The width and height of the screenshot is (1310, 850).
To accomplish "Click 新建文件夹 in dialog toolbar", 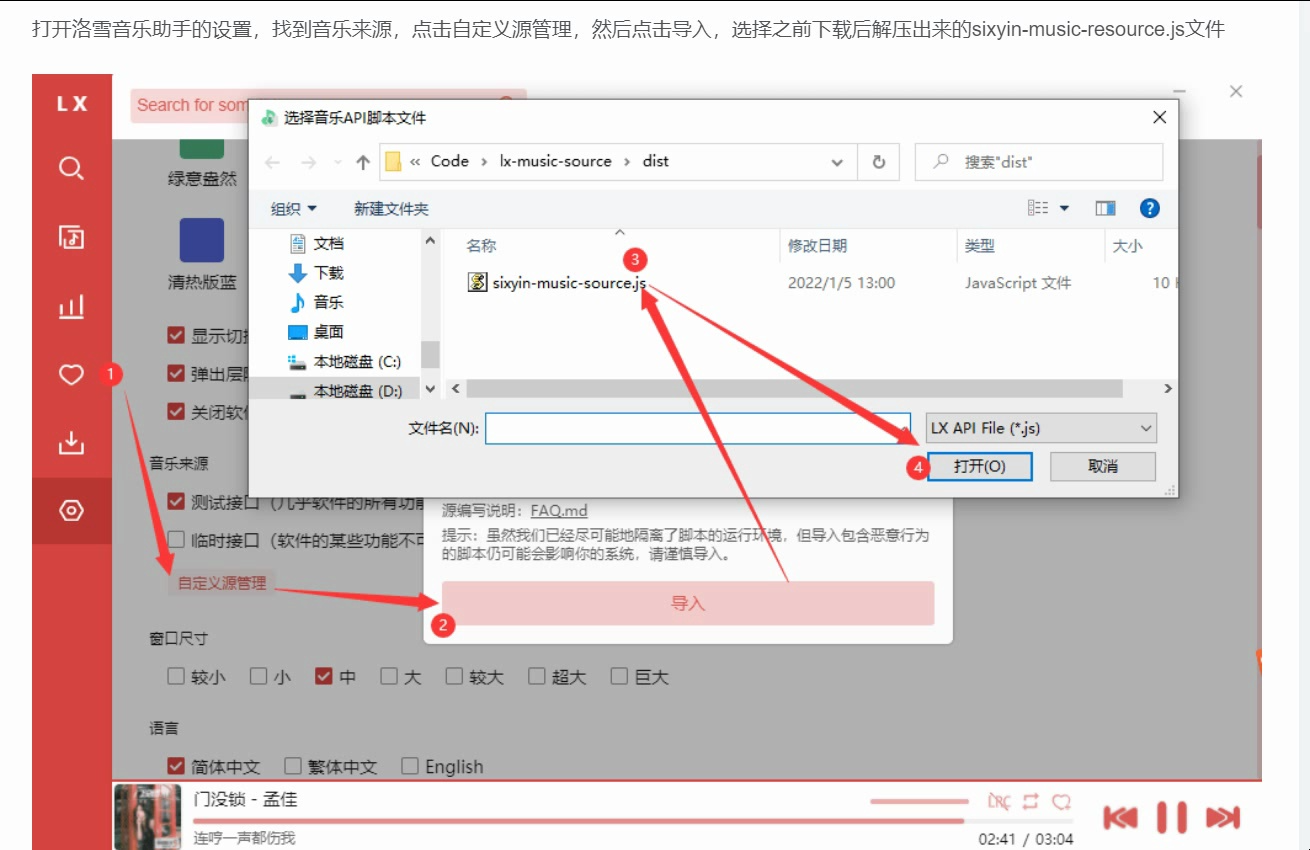I will pos(391,209).
